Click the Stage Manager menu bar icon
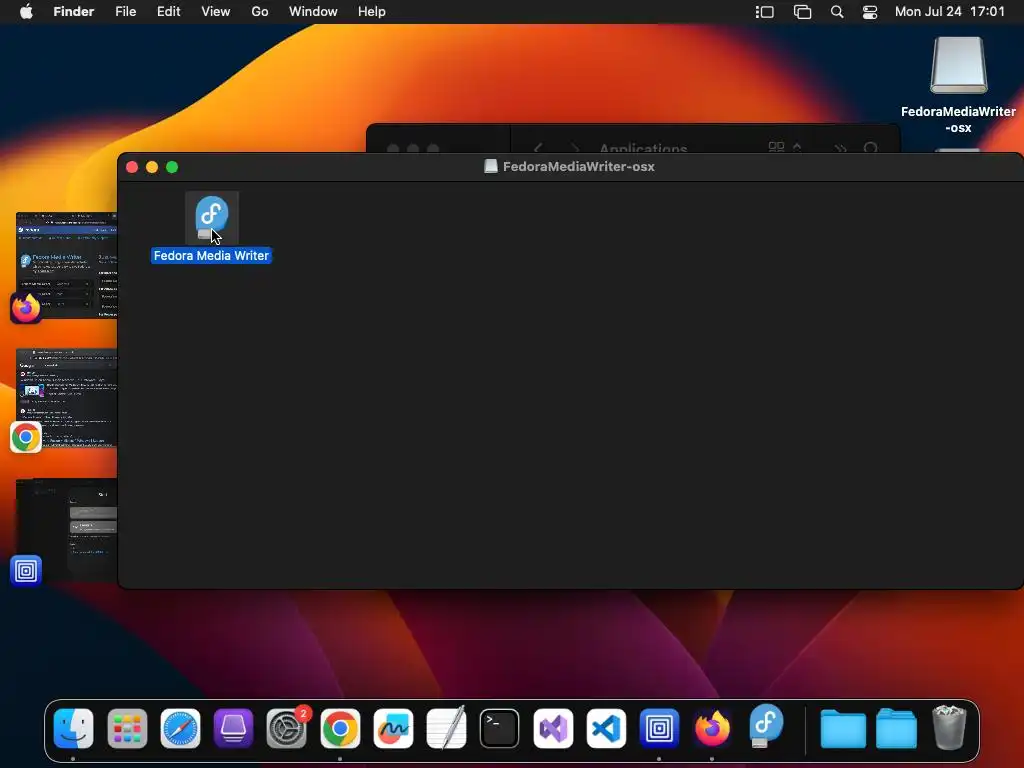The height and width of the screenshot is (768, 1024). 802,12
